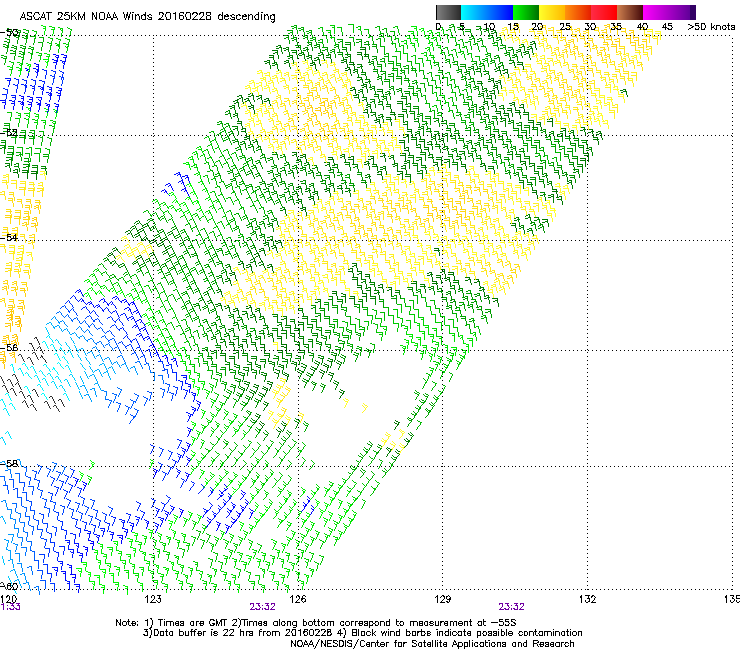Click the '>50 knots' legend label
The width and height of the screenshot is (740, 650).
[x=711, y=26]
